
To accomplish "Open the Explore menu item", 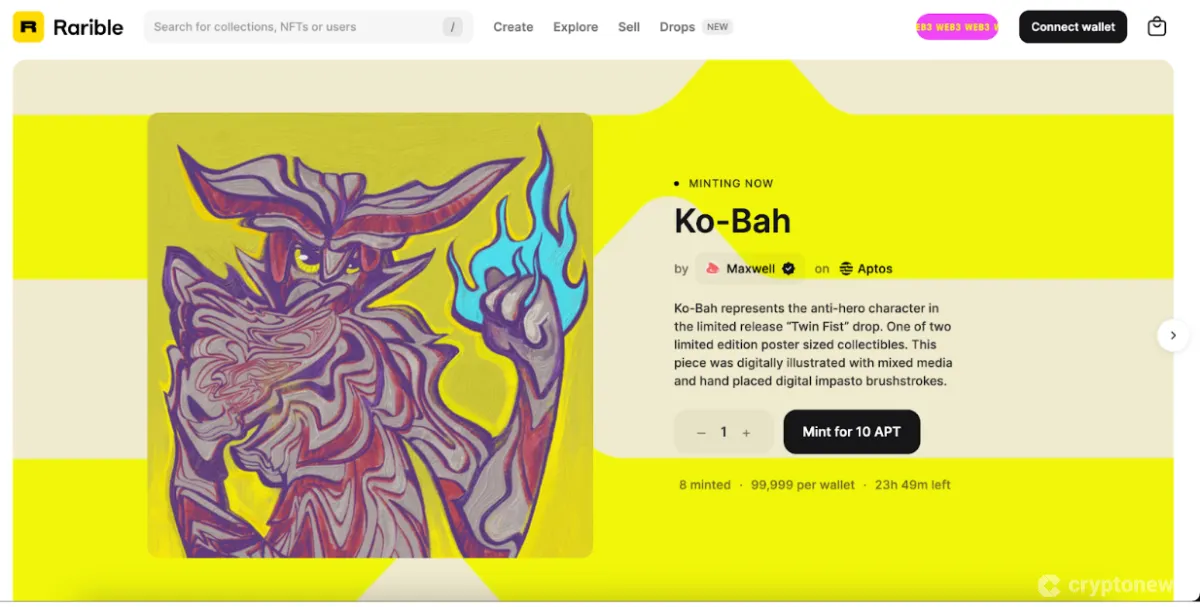I will tap(576, 27).
